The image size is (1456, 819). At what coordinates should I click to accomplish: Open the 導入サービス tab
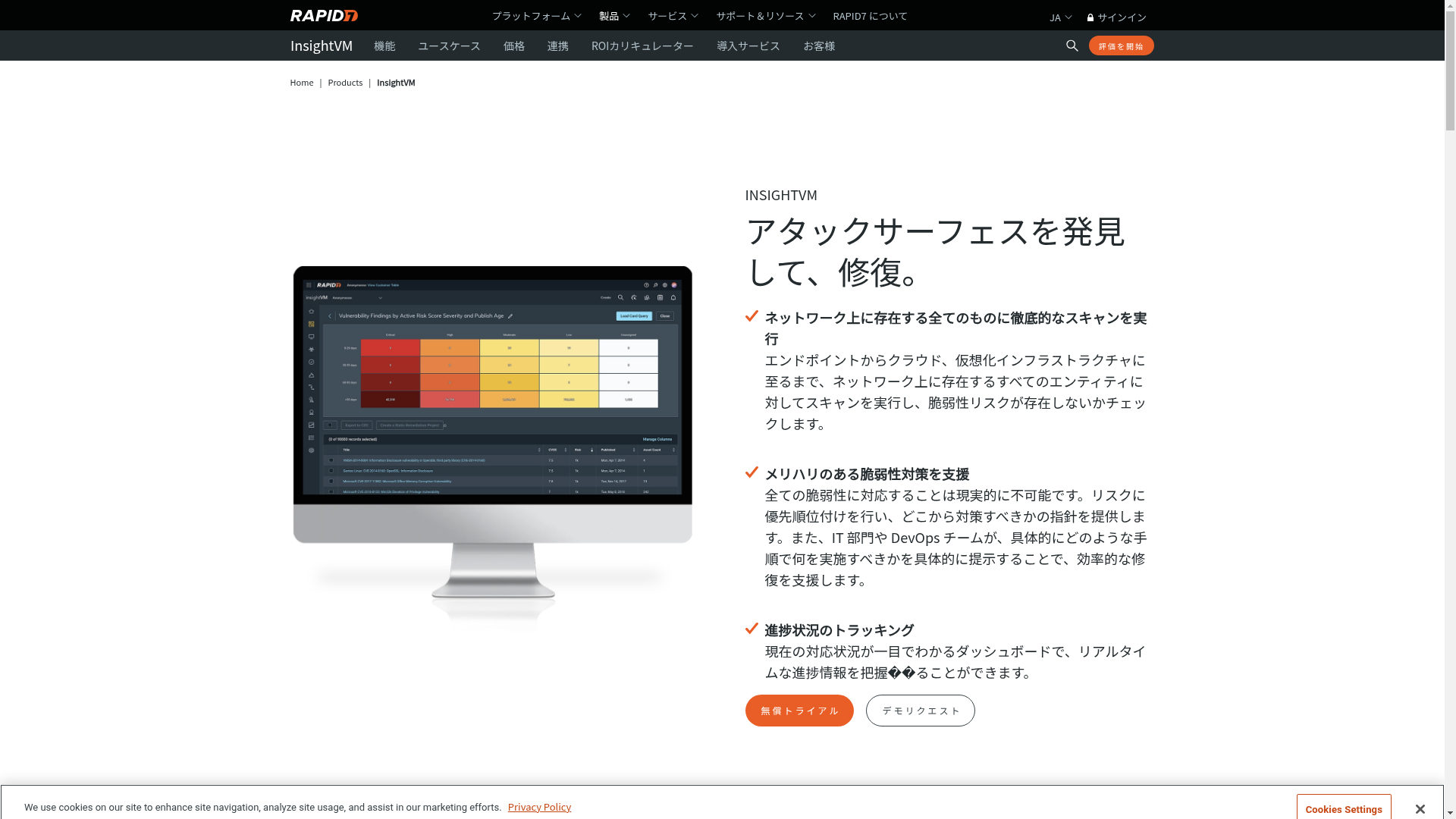748,45
